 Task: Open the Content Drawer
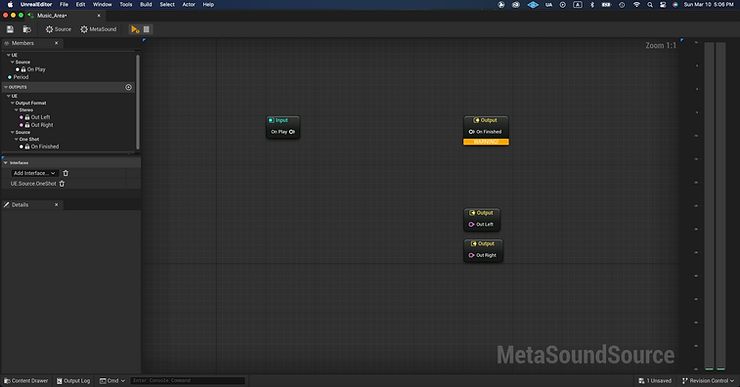point(26,381)
